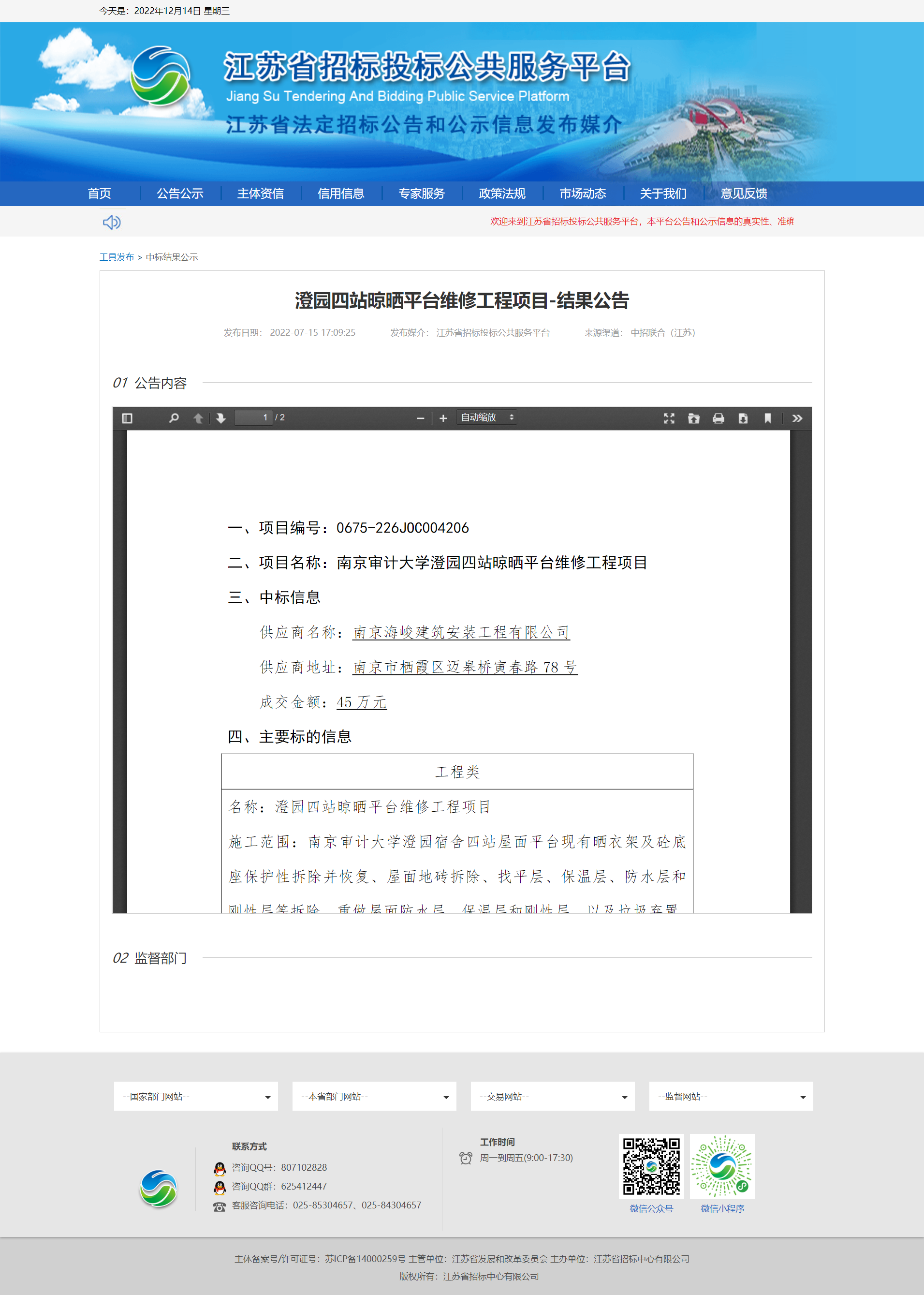
Task: Open the 市场动态 navigation item
Action: tap(583, 194)
